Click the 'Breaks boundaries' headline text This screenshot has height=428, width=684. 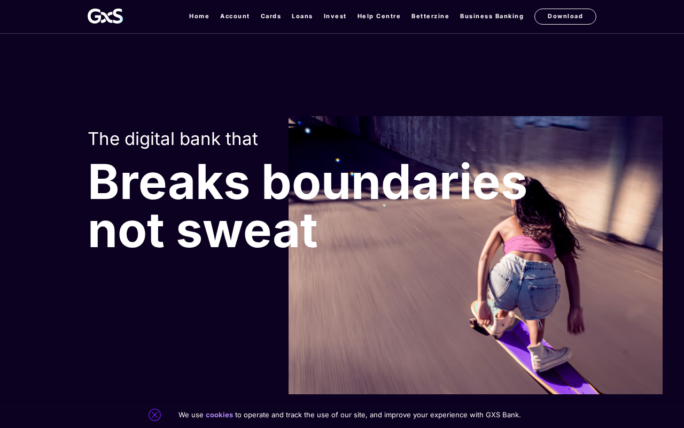(308, 182)
